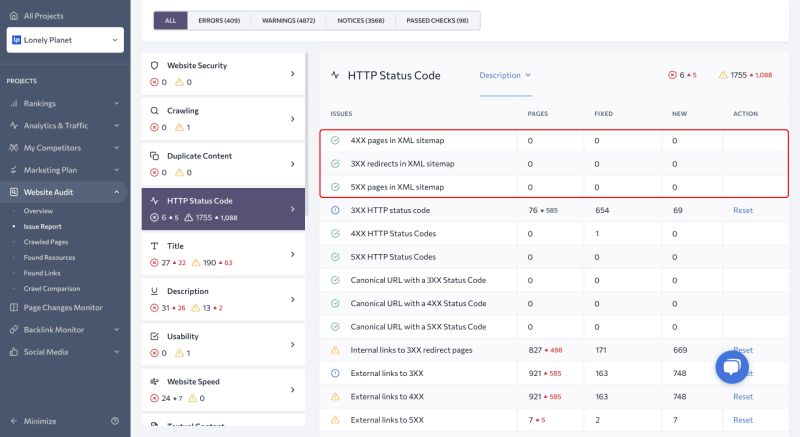Switch to the Errors (409) tab

(217, 20)
